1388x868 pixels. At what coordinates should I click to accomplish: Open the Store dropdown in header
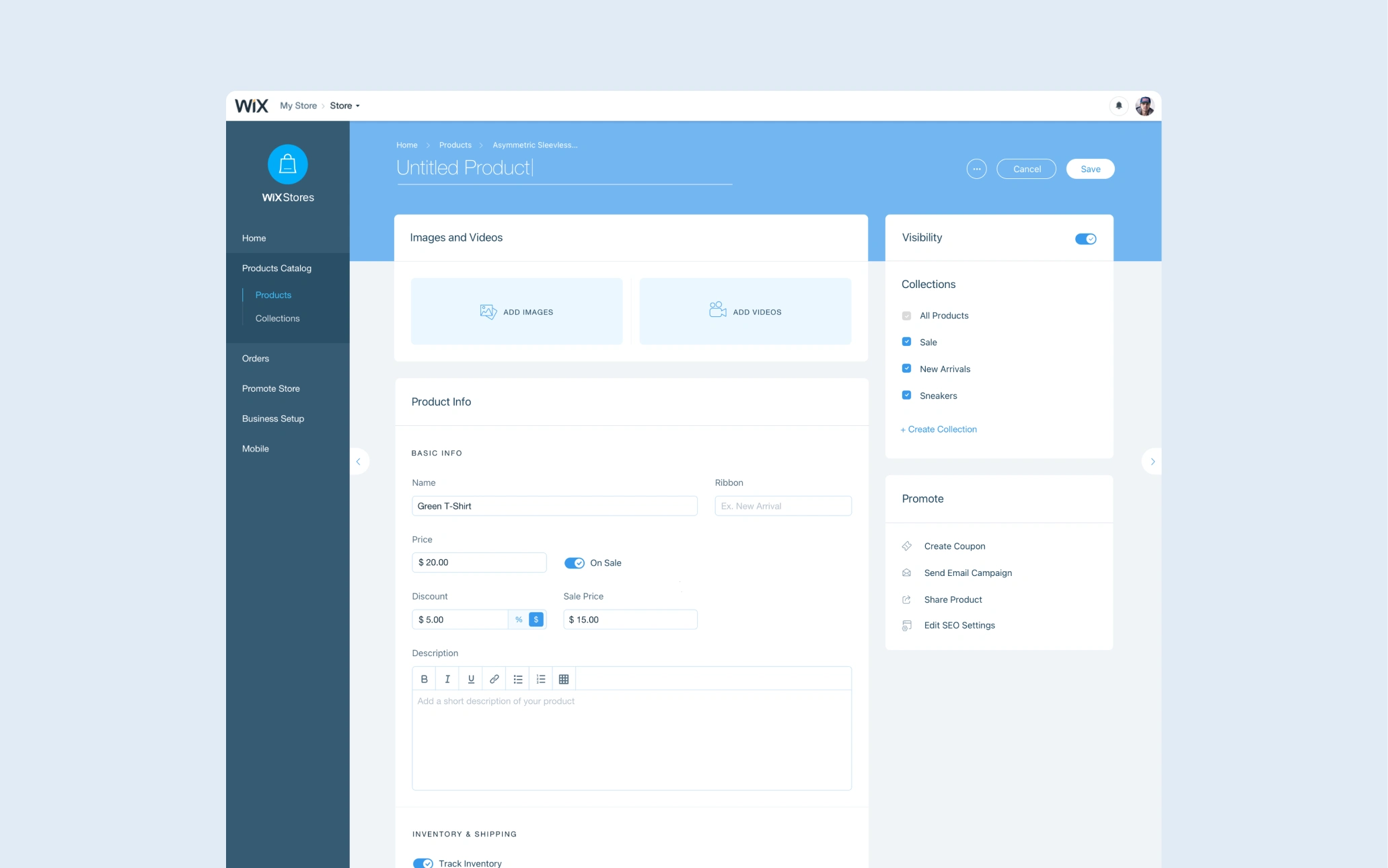click(x=344, y=106)
